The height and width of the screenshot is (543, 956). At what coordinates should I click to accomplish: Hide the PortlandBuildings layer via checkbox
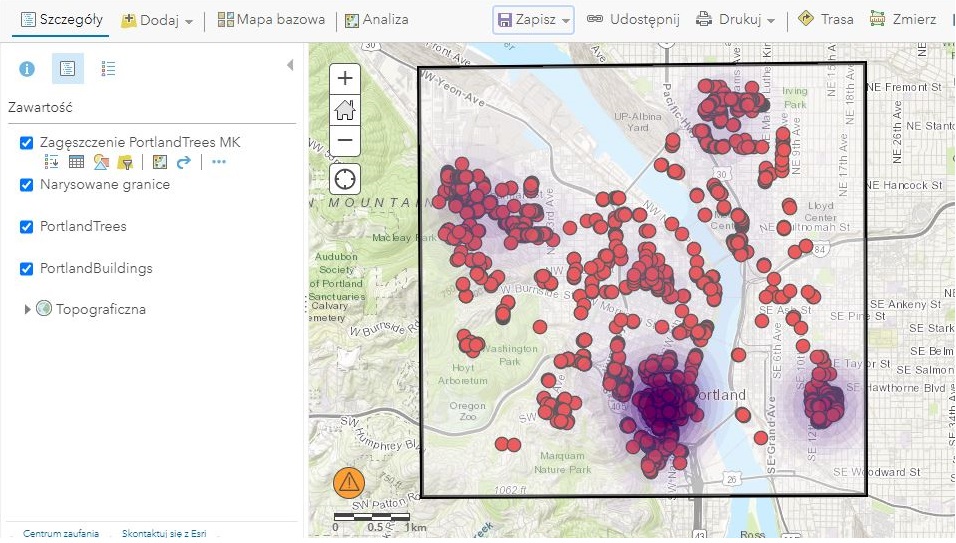27,269
